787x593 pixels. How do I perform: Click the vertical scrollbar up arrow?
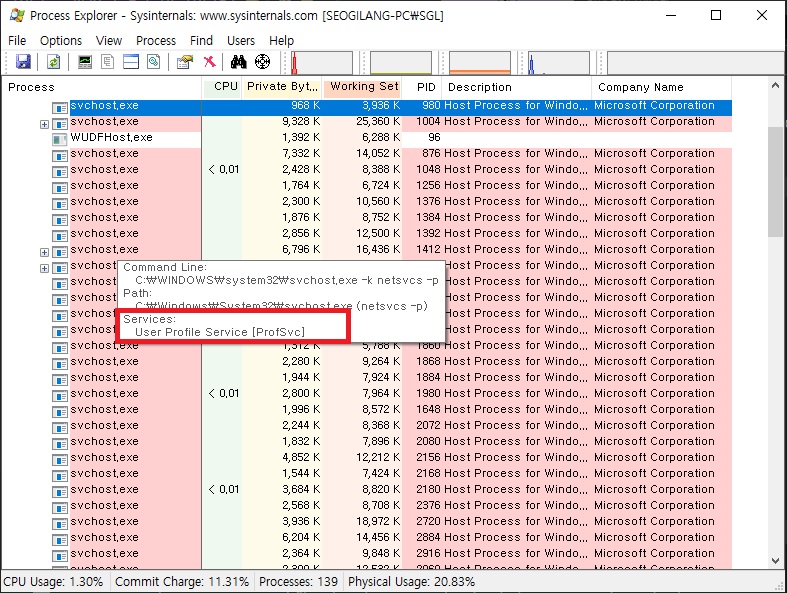tap(775, 86)
